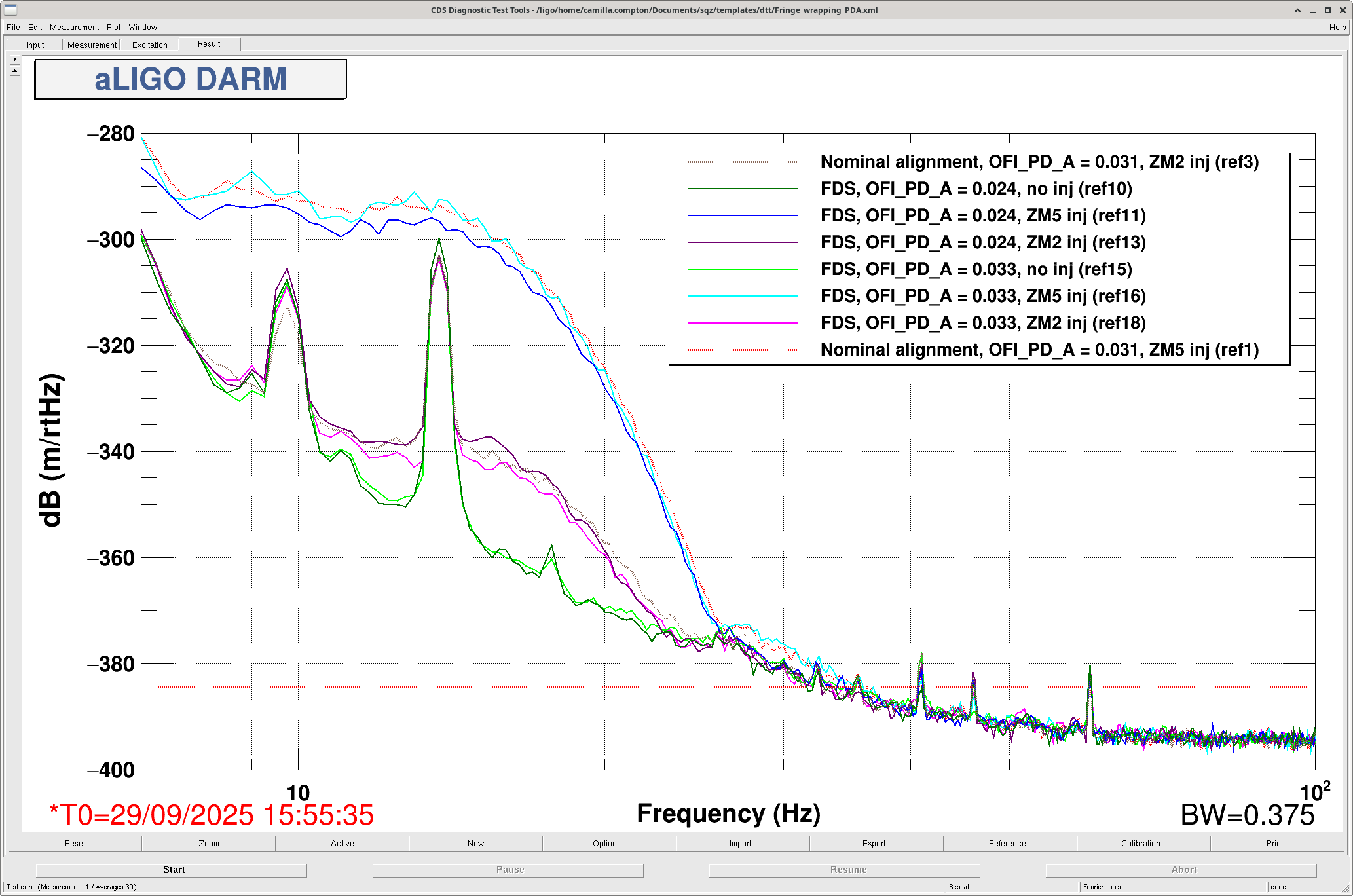Click the Print... button
This screenshot has height=896, width=1353.
point(1277,844)
